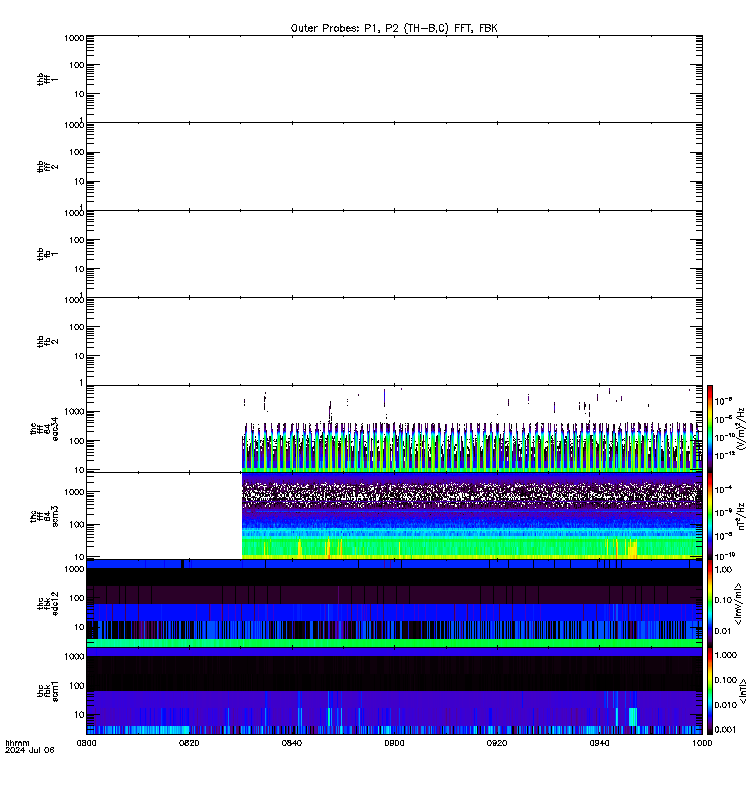Click the 'nT²/Hz' color bar unit label

(x=742, y=516)
